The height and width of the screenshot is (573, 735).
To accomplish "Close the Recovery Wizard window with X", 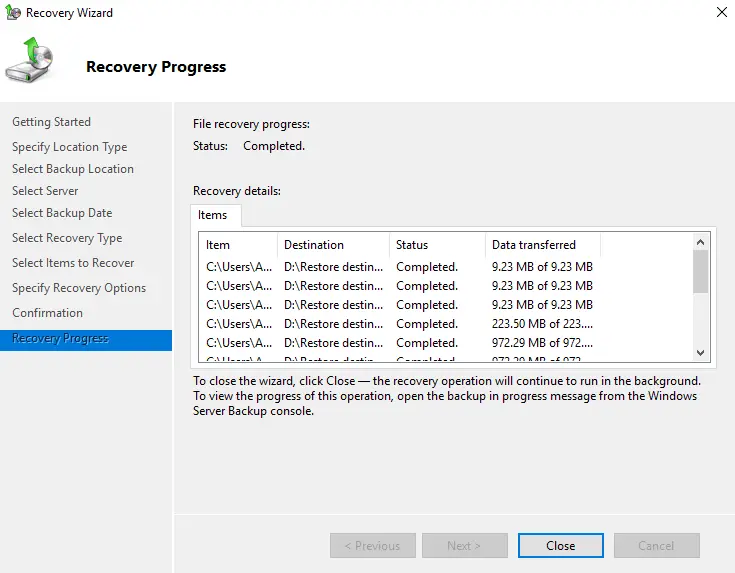I will 721,13.
